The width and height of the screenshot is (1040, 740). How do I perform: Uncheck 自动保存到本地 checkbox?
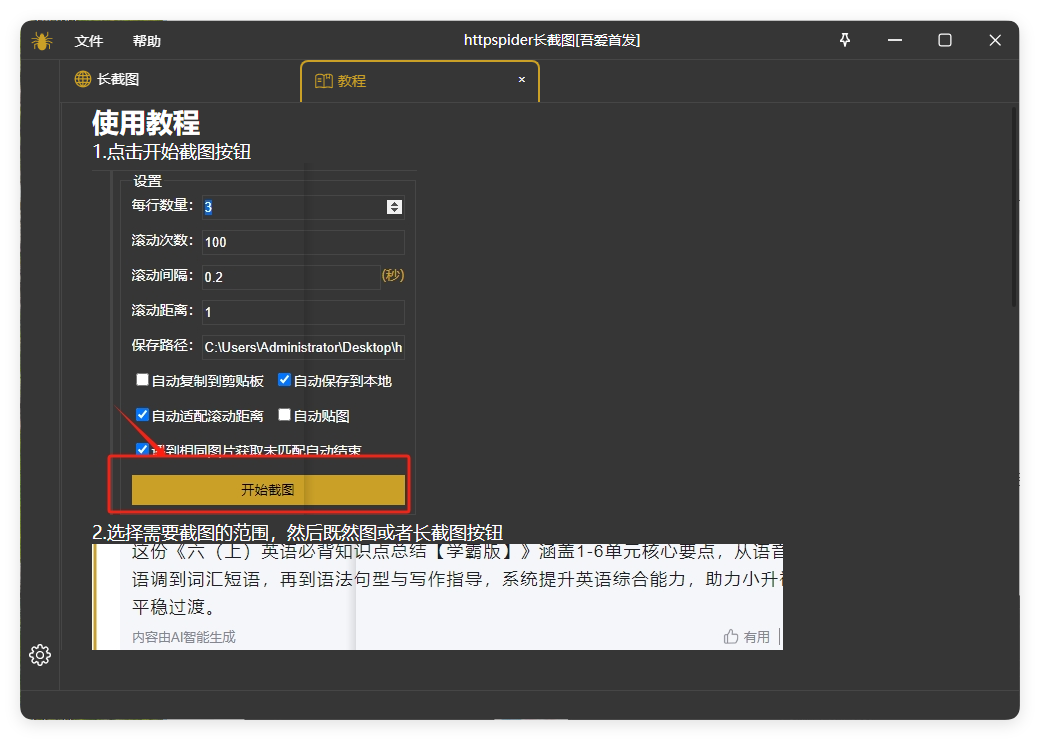[284, 380]
